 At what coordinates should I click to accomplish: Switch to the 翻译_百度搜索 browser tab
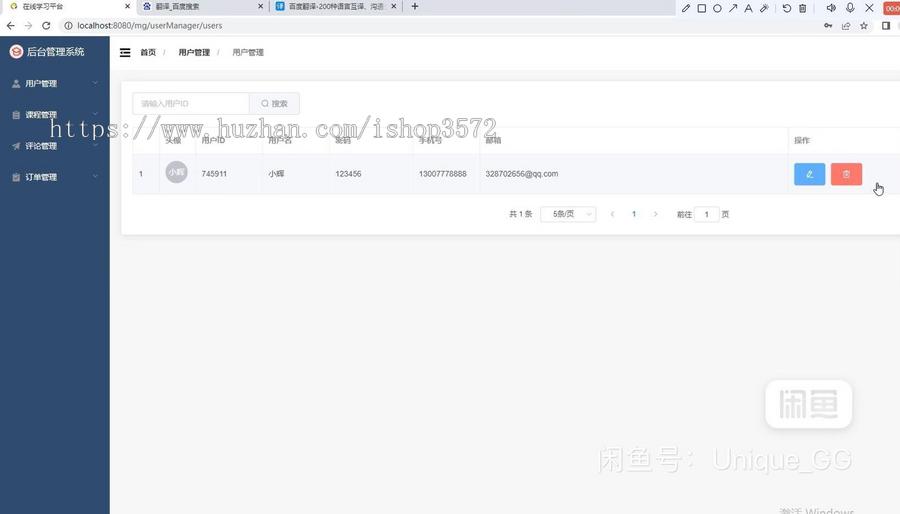pyautogui.click(x=201, y=6)
